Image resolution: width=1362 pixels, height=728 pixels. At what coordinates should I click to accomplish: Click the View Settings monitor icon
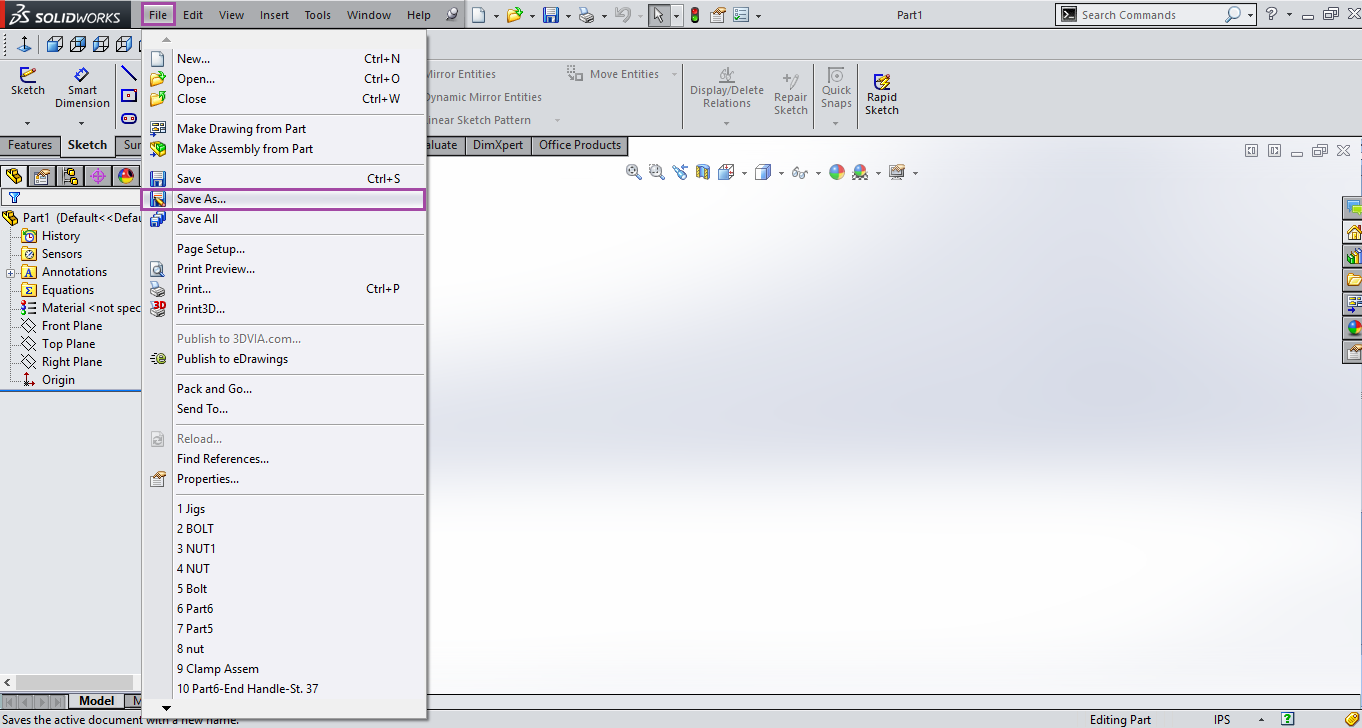pyautogui.click(x=896, y=172)
